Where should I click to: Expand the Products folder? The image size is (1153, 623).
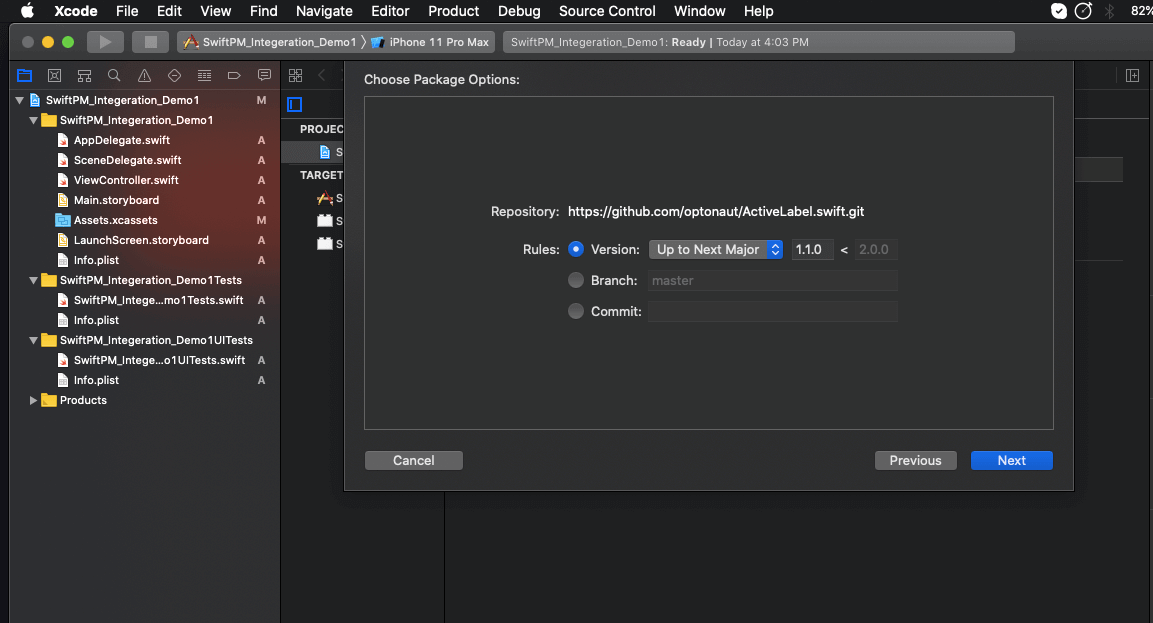point(33,400)
